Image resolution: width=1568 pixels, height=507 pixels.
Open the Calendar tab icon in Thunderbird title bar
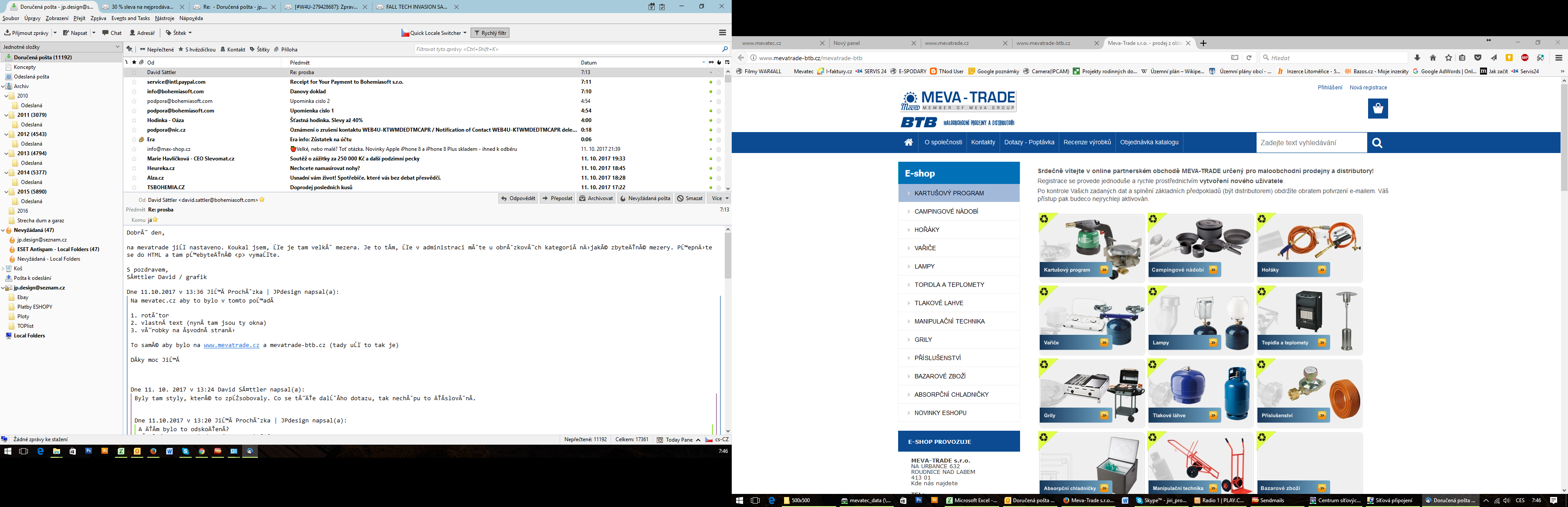click(651, 7)
